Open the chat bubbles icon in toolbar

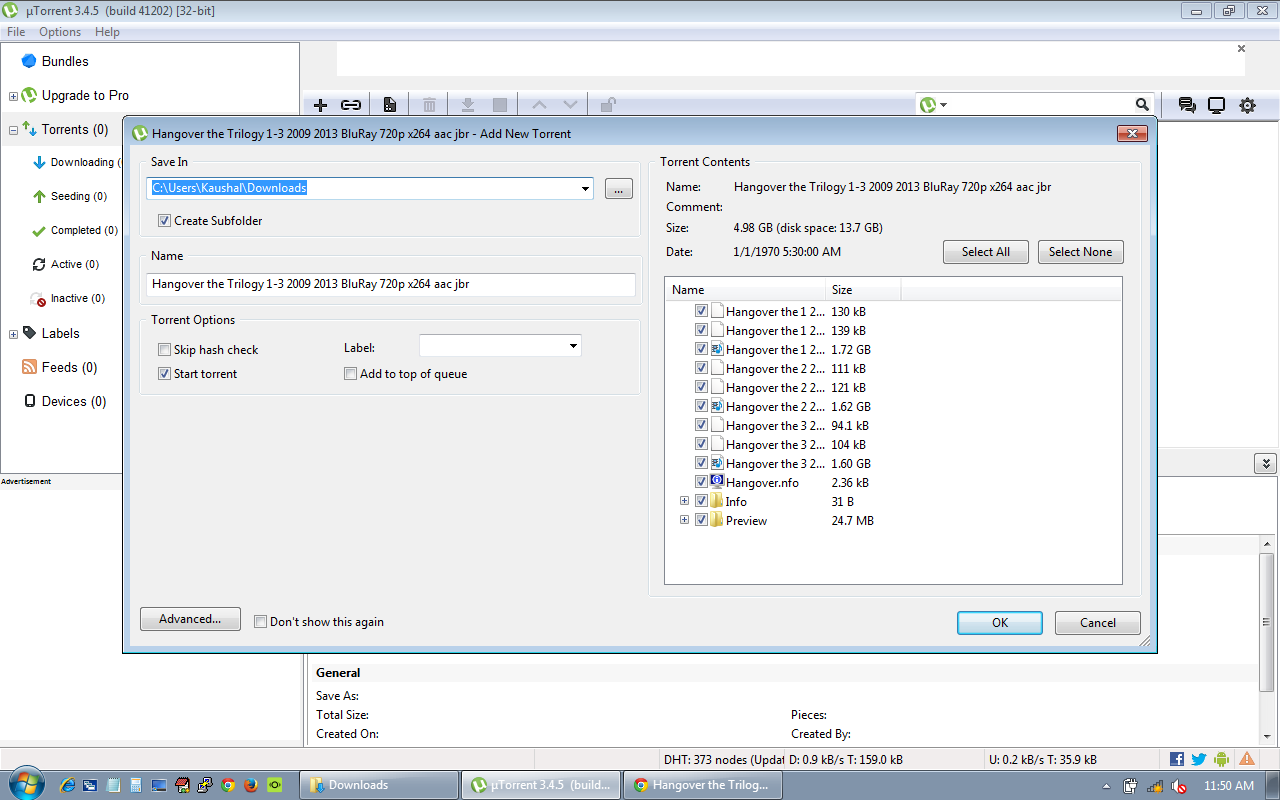[x=1187, y=105]
